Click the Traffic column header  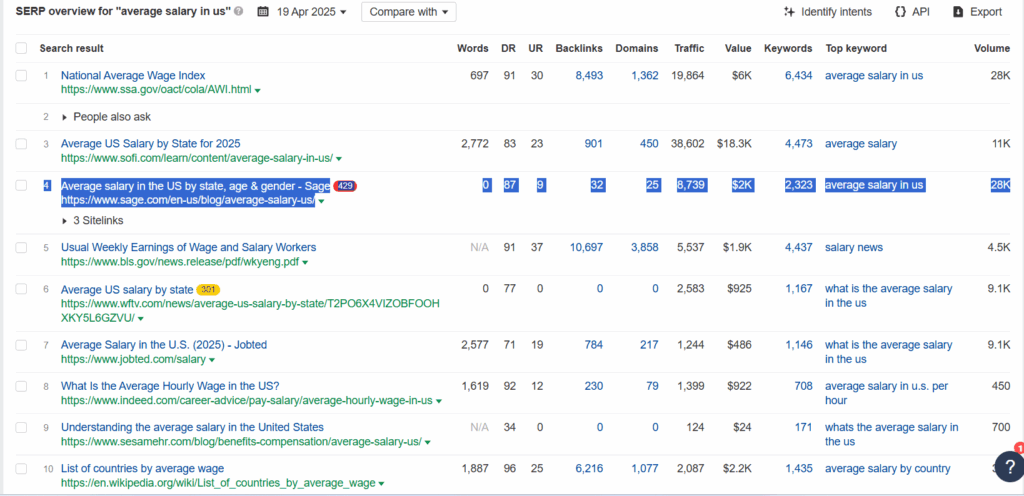click(x=690, y=48)
